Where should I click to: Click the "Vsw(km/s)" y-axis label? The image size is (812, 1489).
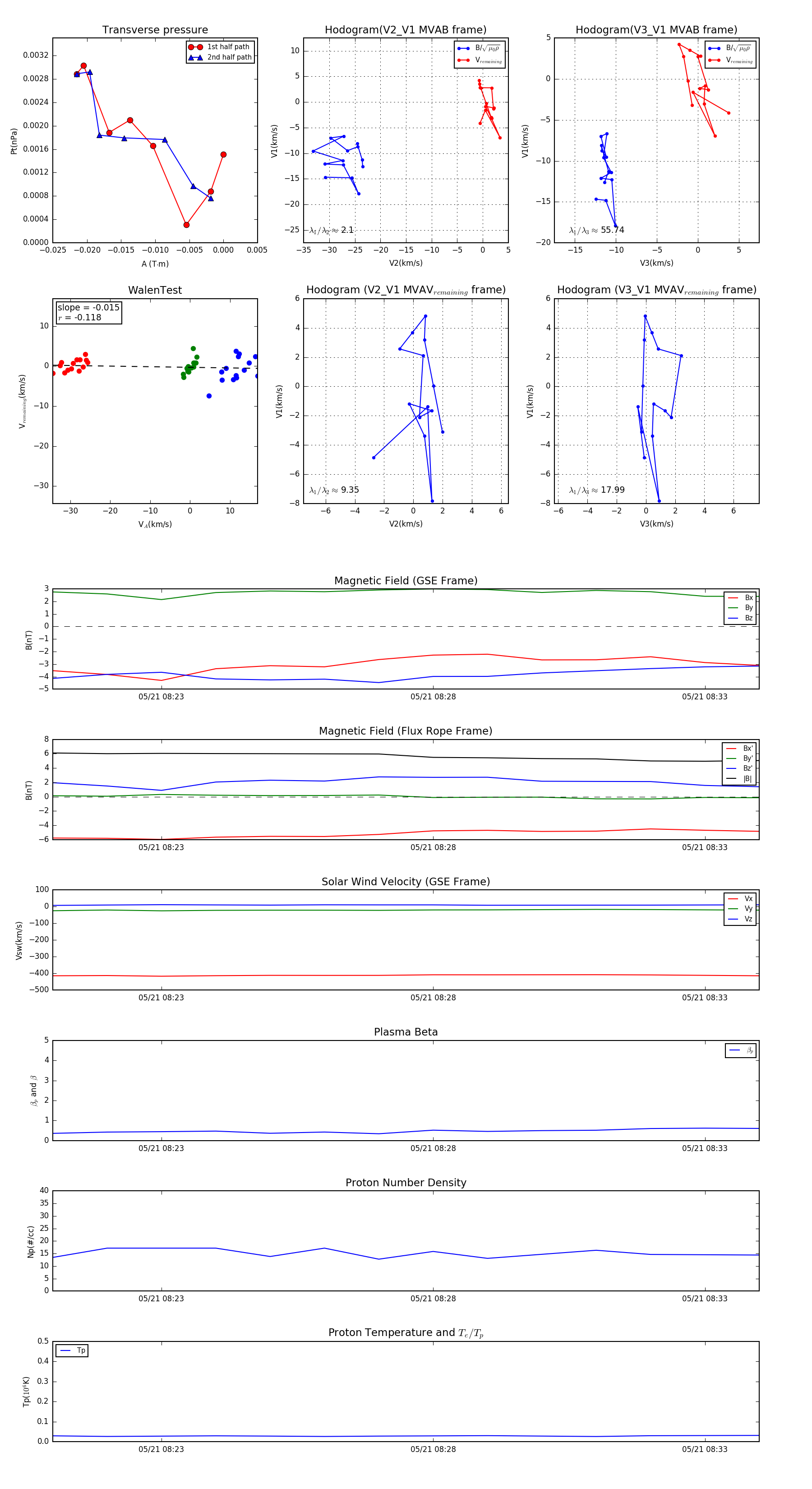19,940
